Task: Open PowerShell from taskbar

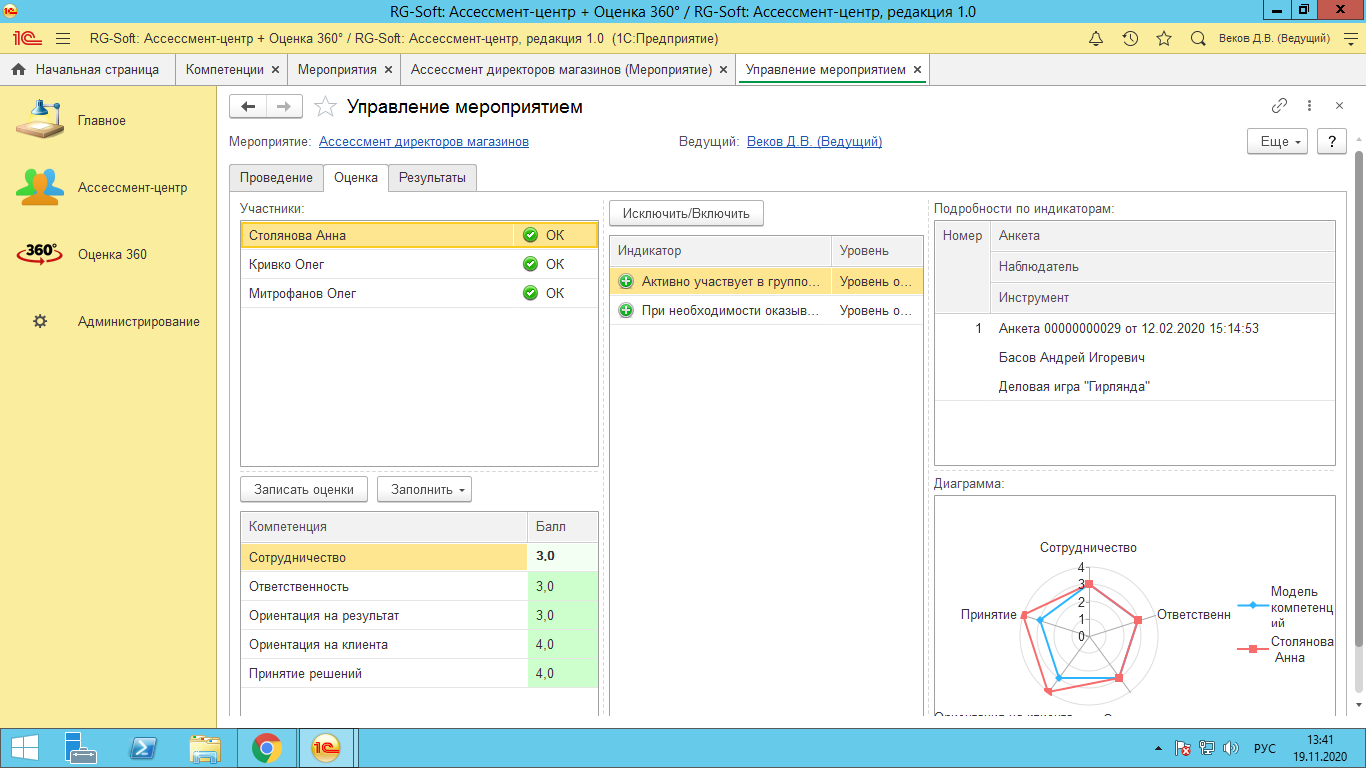Action: pos(144,748)
